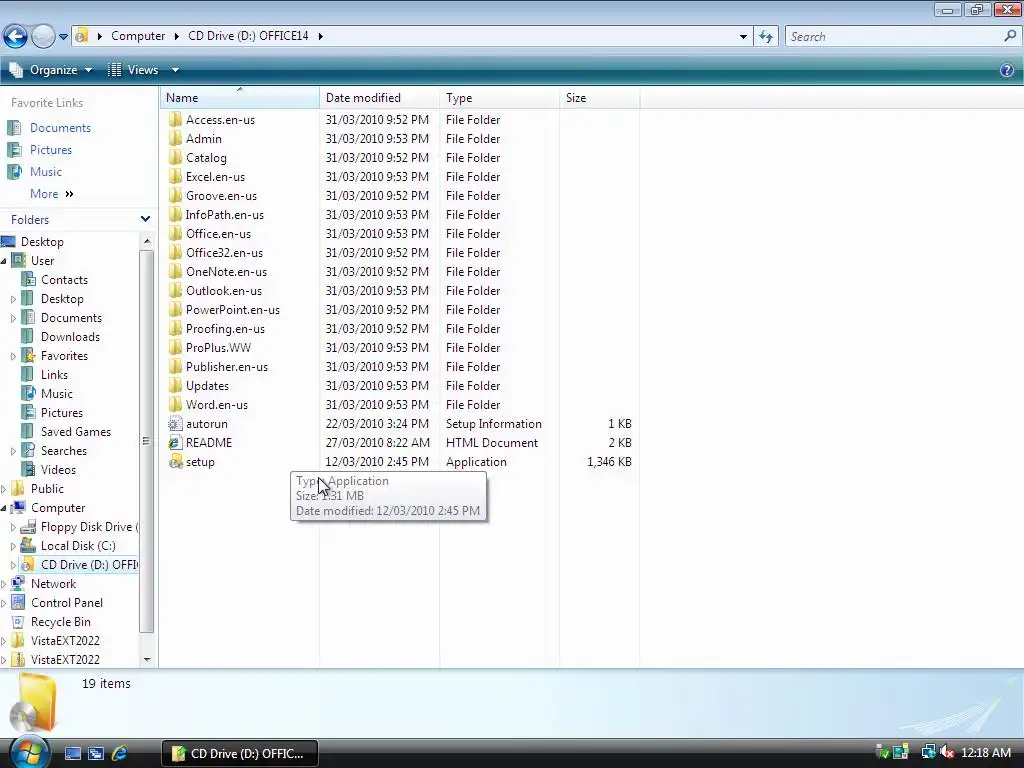Click folder tree scrollbar down arrow

tap(146, 660)
